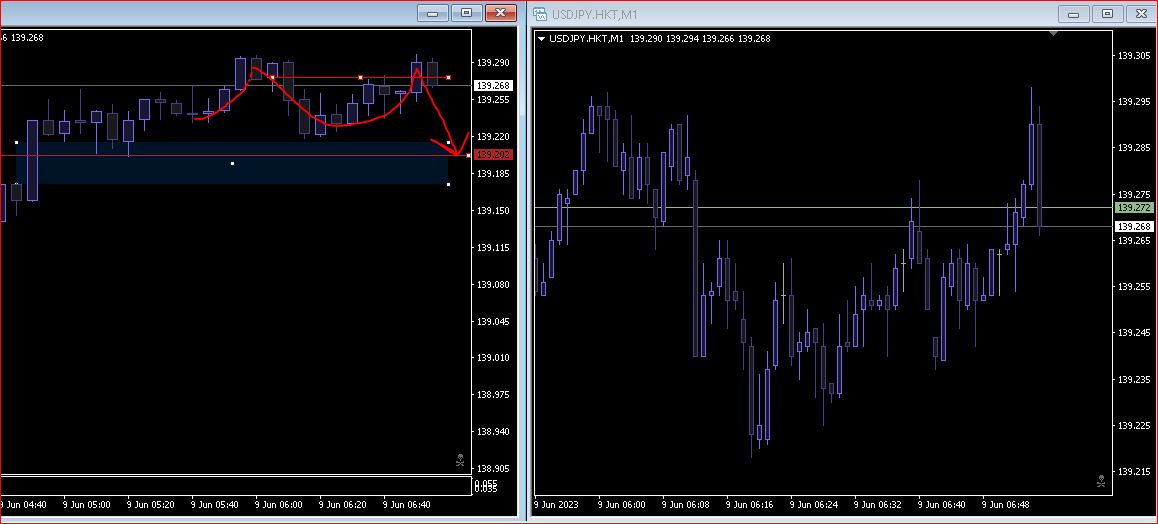
Task: Click the 139.045 axis label on left chart
Action: (x=495, y=321)
